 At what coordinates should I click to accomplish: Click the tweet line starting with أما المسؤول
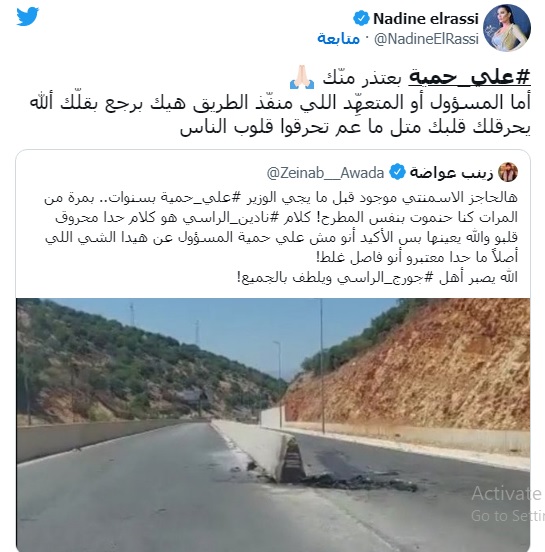coord(280,103)
